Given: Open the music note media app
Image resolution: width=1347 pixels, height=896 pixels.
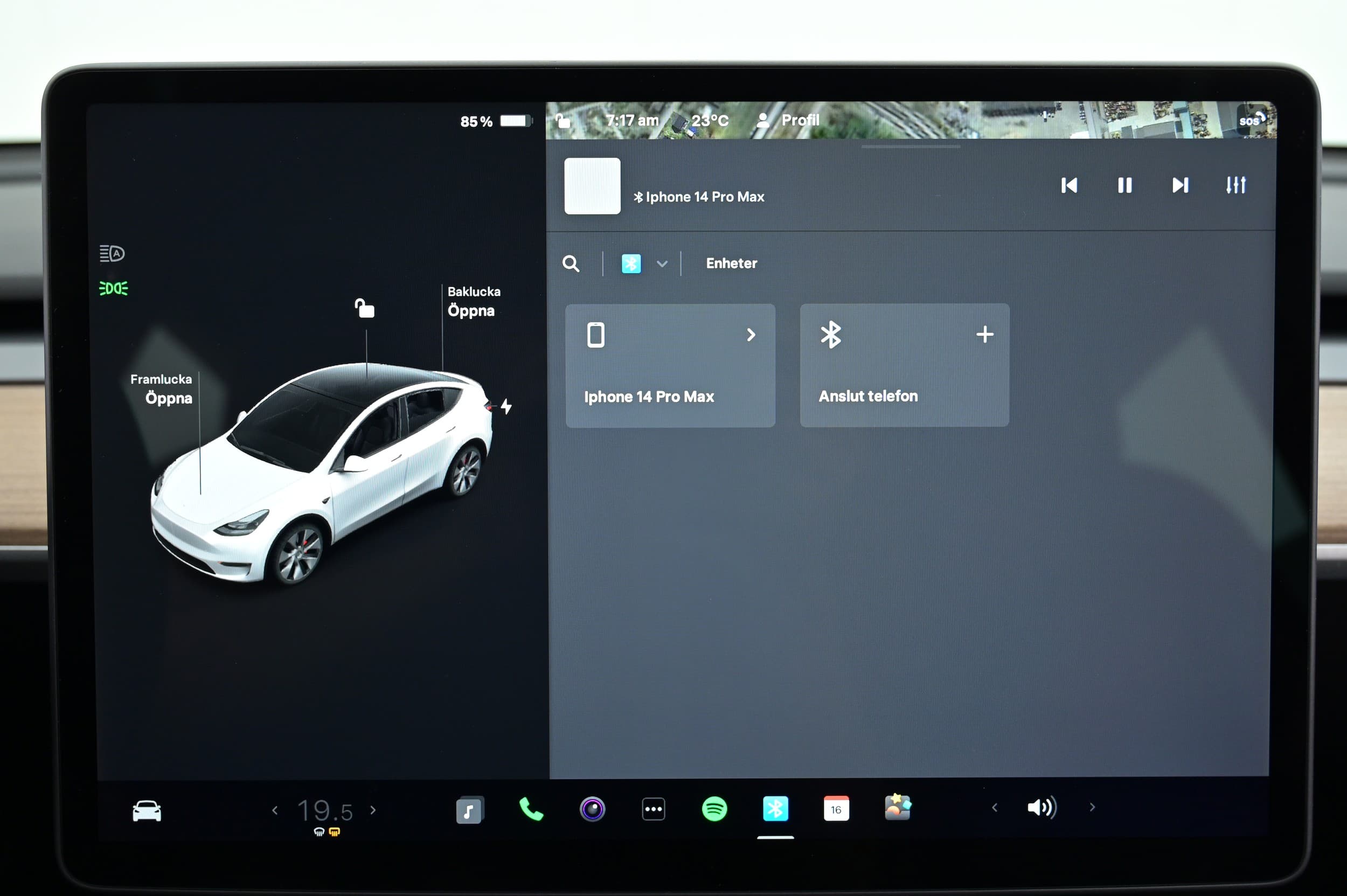Looking at the screenshot, I should pyautogui.click(x=469, y=810).
